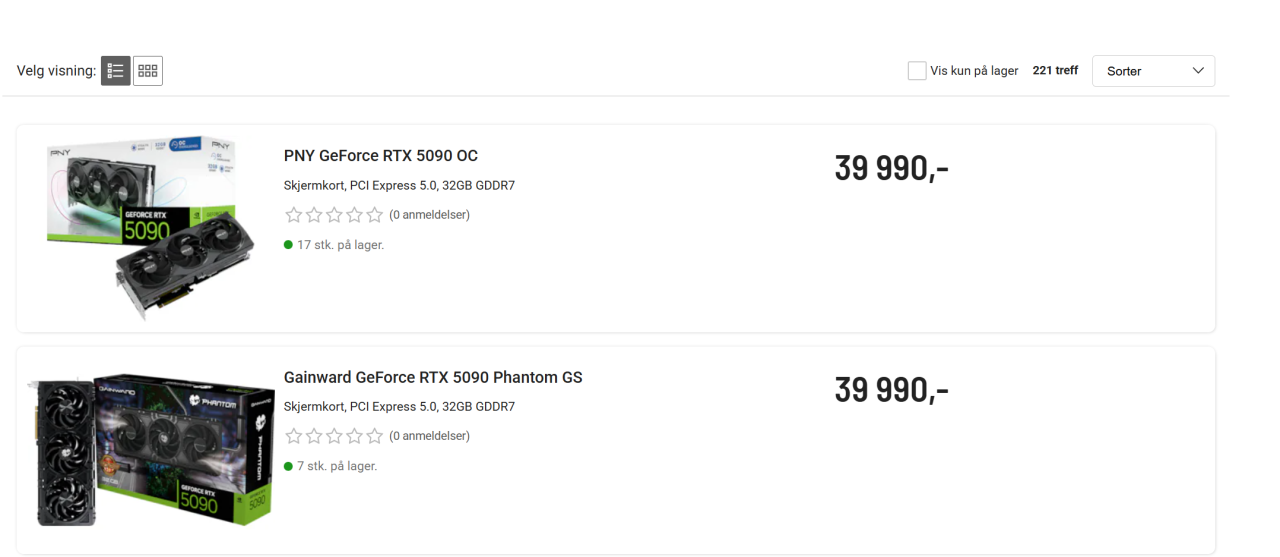Click the Sorter dropdown chevron arrow
This screenshot has width=1280, height=557.
coord(1198,71)
